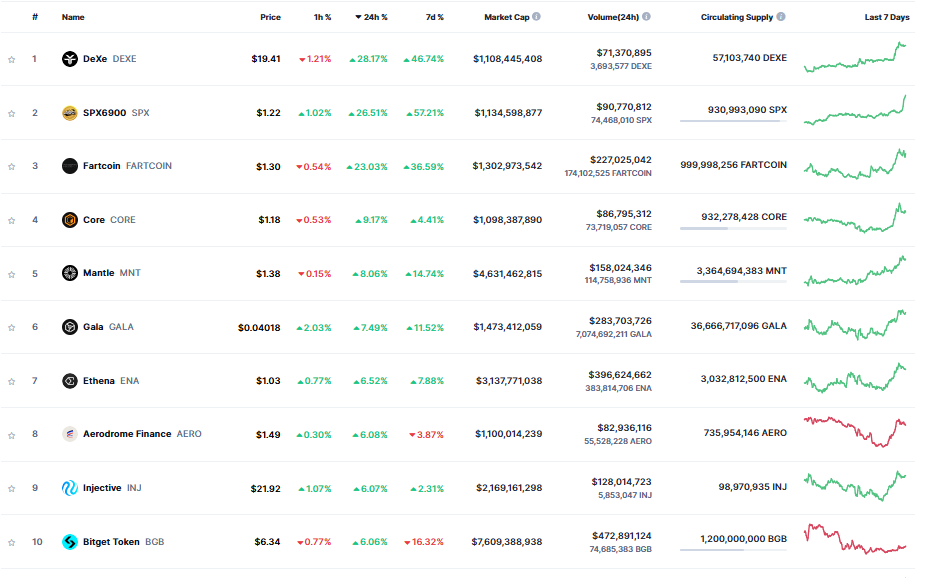Click the Ethena coin logo icon

point(70,381)
